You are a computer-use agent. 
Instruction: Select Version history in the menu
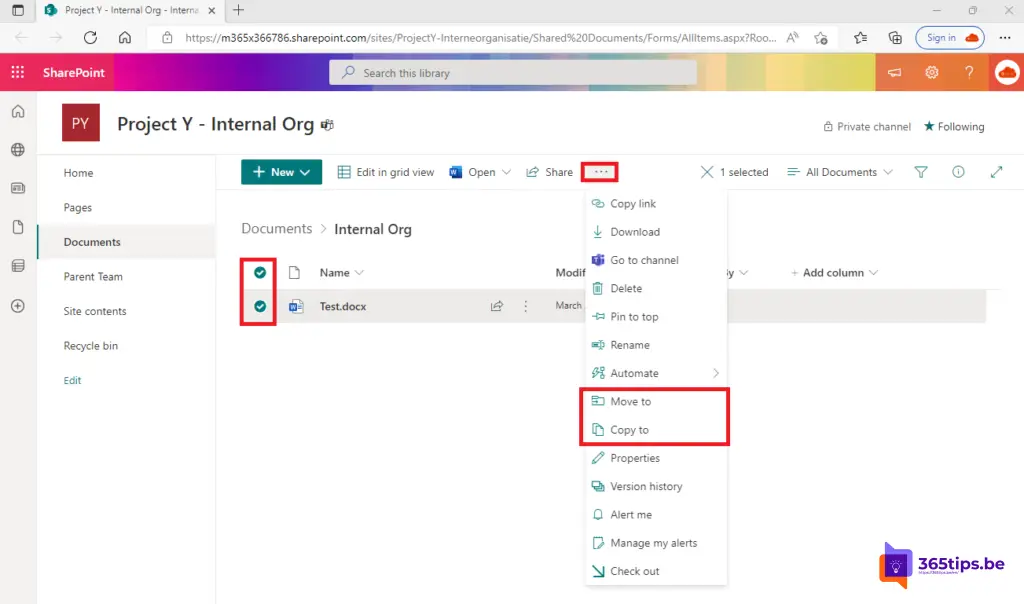pyautogui.click(x=646, y=486)
